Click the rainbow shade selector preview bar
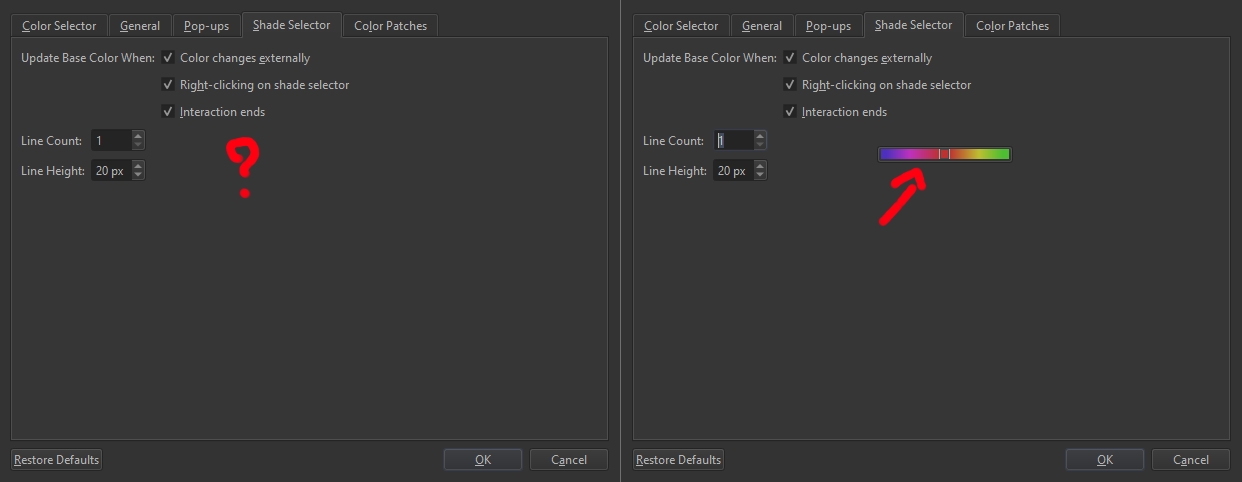This screenshot has height=482, width=1242. (x=944, y=154)
